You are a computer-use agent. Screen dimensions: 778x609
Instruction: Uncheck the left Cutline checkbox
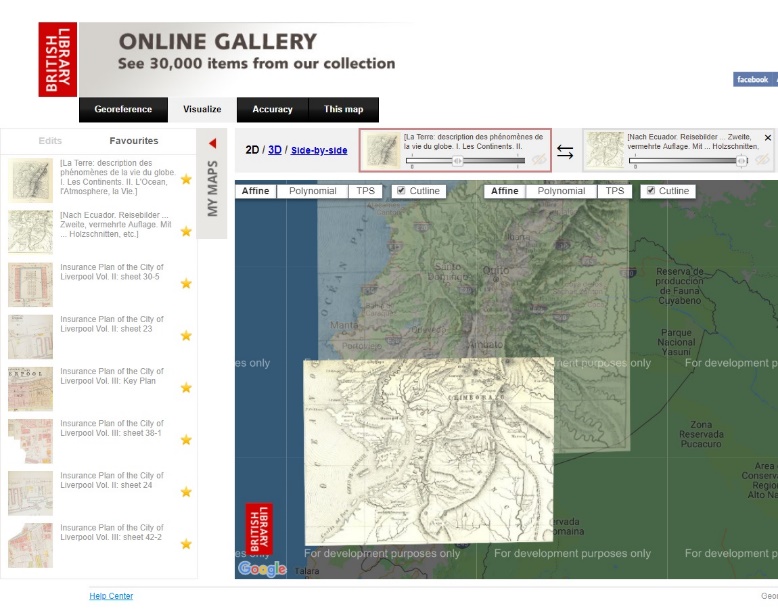tap(401, 191)
